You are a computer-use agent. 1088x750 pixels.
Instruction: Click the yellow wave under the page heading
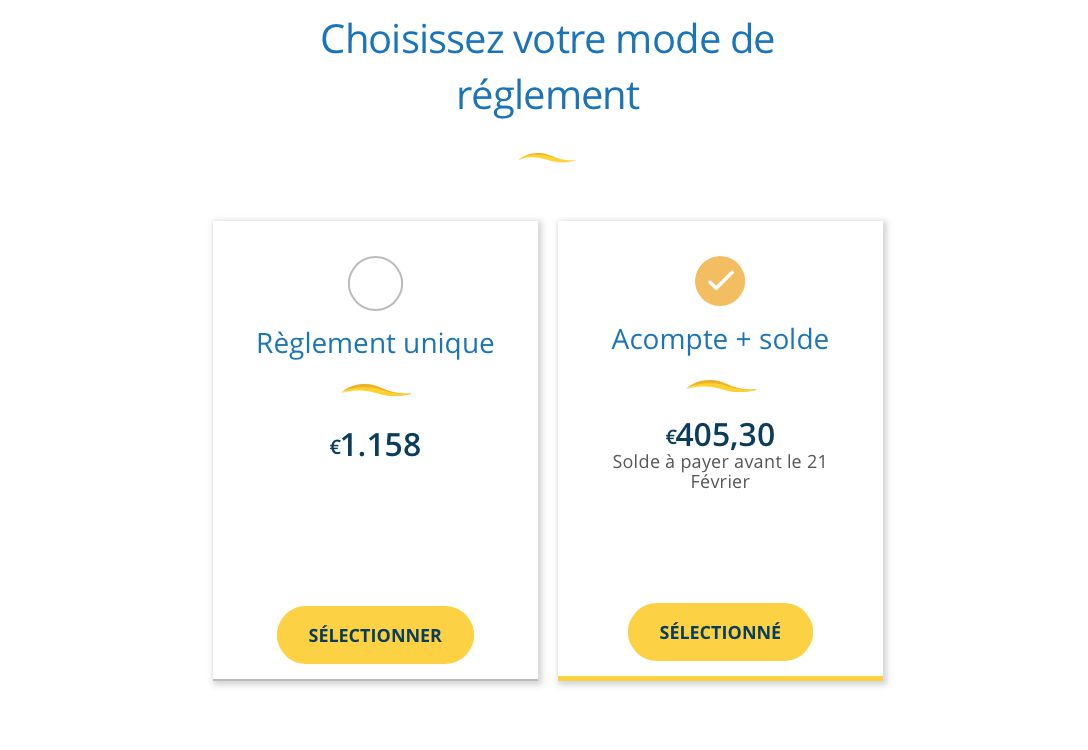(x=546, y=157)
